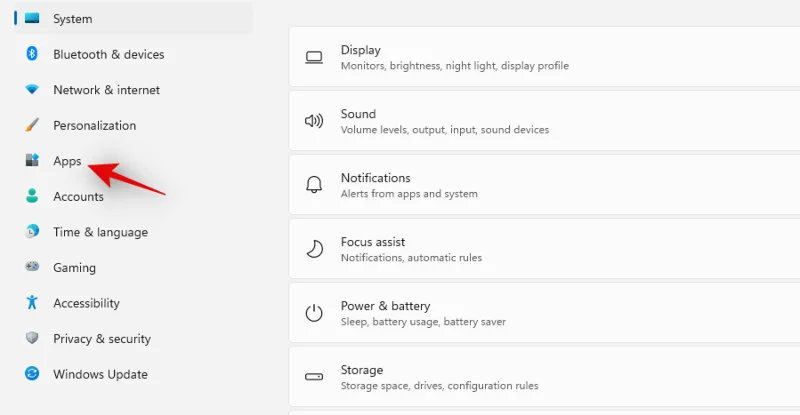Open Power & battery settings
Viewport: 800px width, 415px height.
(540, 313)
